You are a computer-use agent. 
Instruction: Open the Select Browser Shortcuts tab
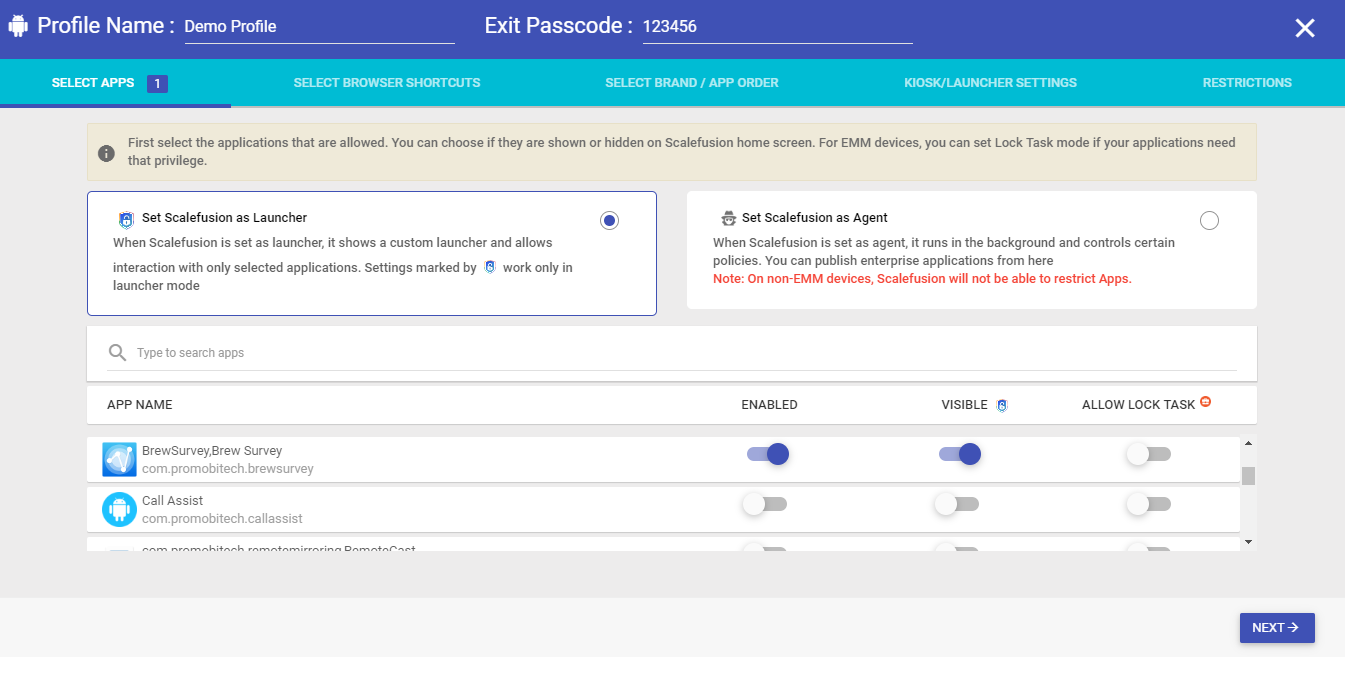(x=387, y=83)
